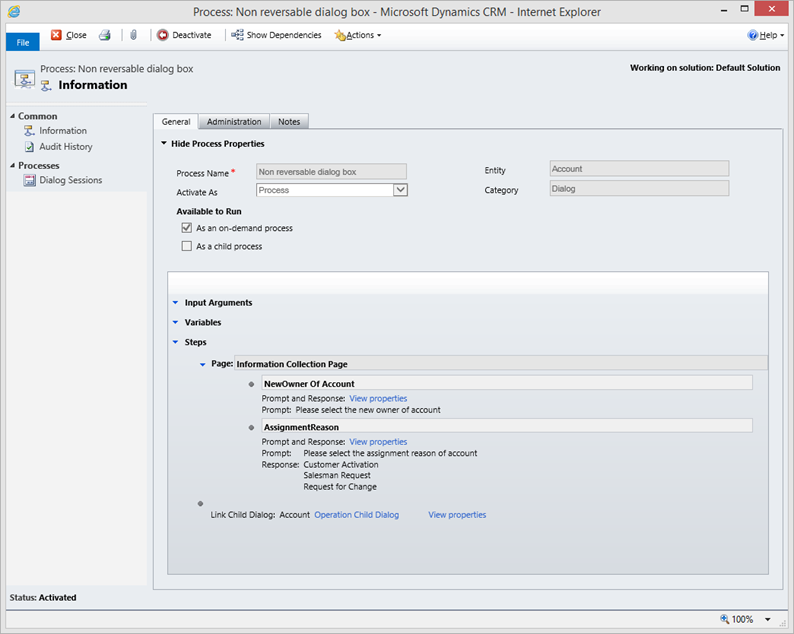Click the red Close icon in toolbar

pos(56,35)
